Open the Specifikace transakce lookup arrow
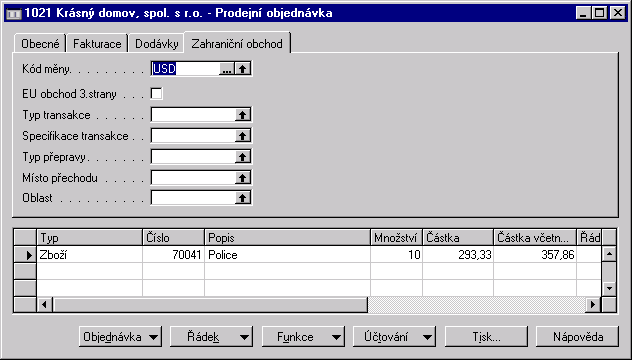 point(242,136)
